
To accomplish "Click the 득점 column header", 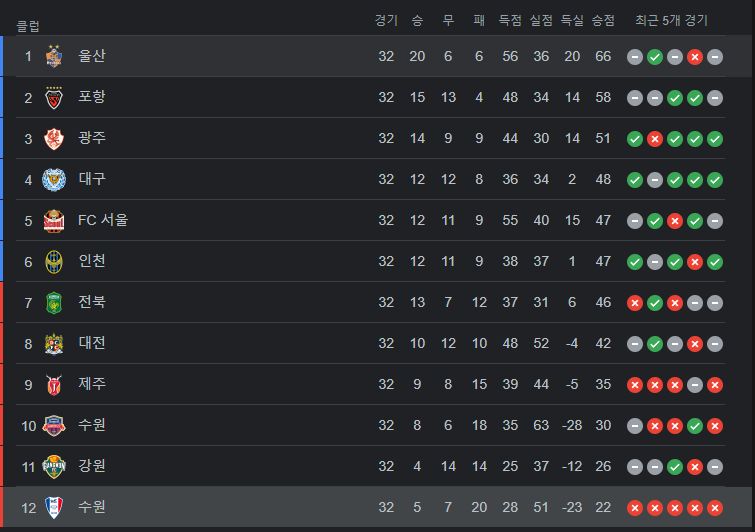I will click(510, 20).
